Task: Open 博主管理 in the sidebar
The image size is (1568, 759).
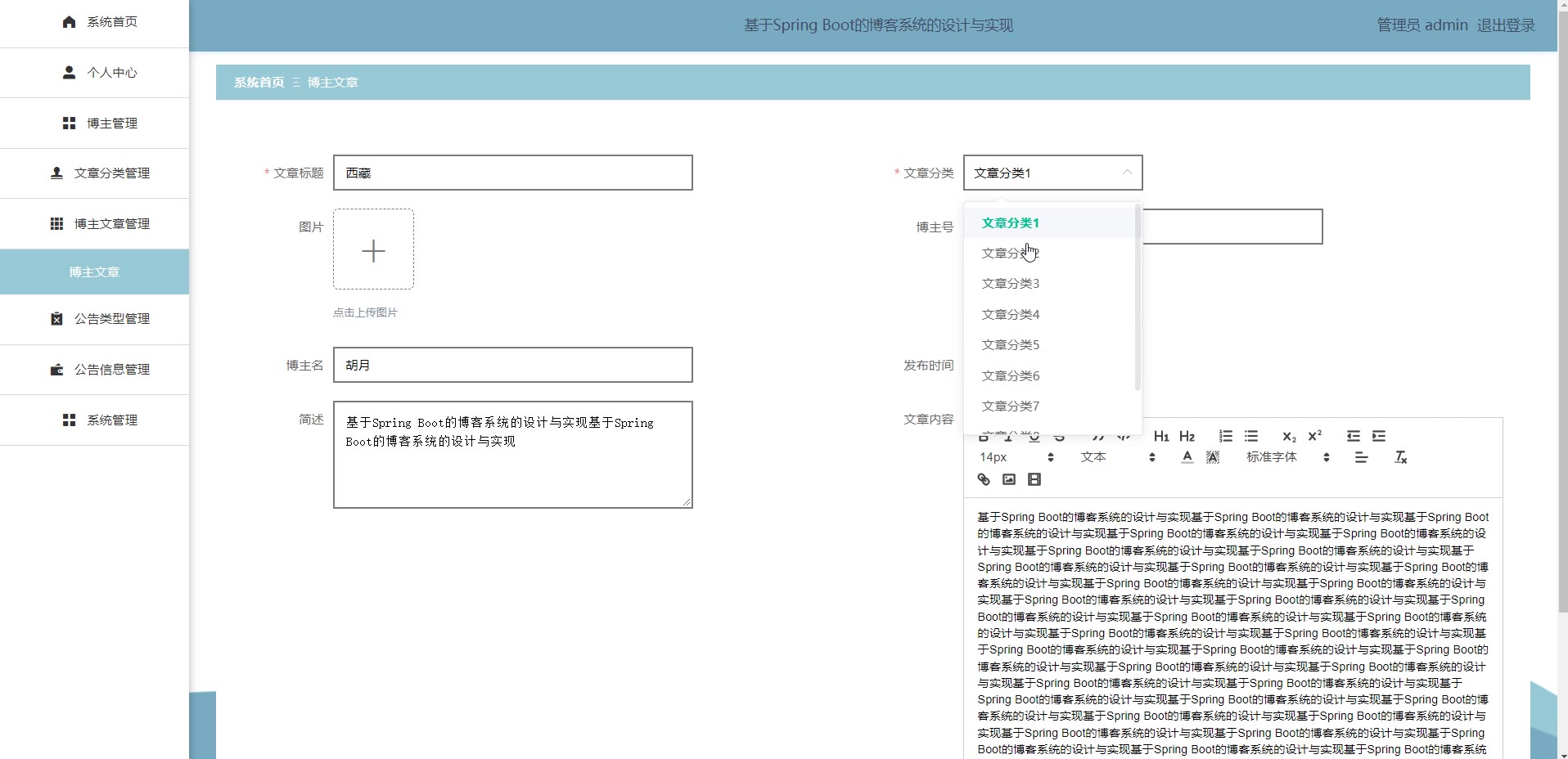Action: tap(94, 124)
